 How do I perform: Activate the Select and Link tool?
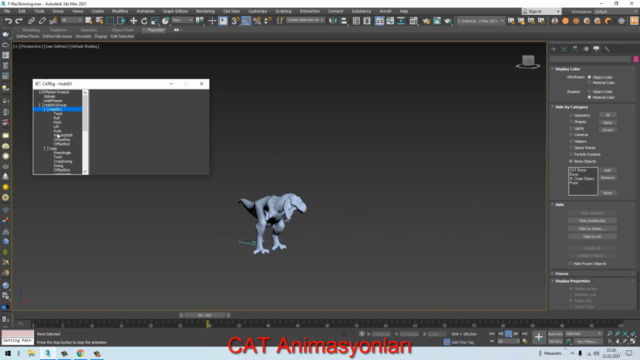click(31, 21)
